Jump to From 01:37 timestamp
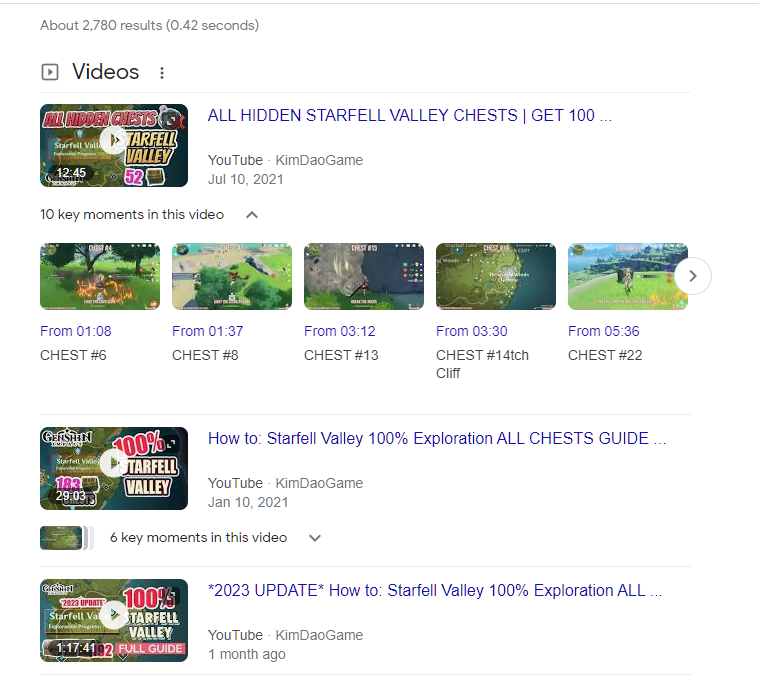Image resolution: width=759 pixels, height=682 pixels. [x=207, y=331]
